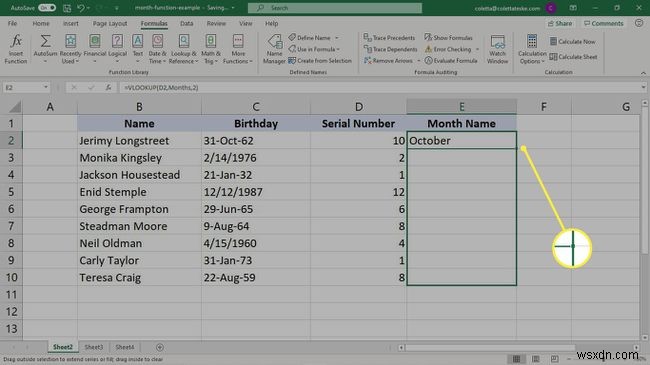Click the formula bar with VLOOKUP formula

(379, 88)
